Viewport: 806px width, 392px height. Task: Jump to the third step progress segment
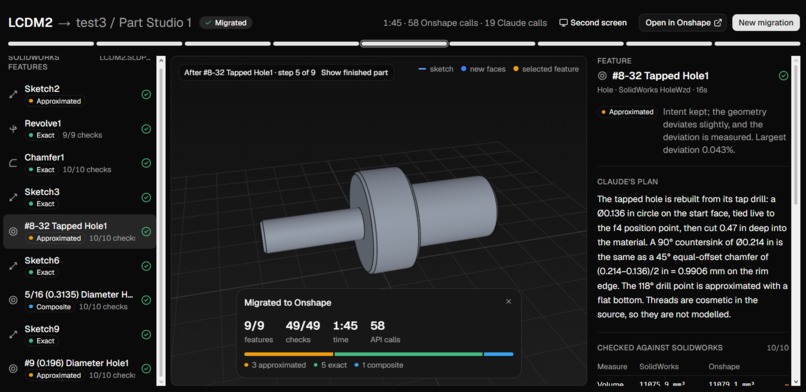228,44
